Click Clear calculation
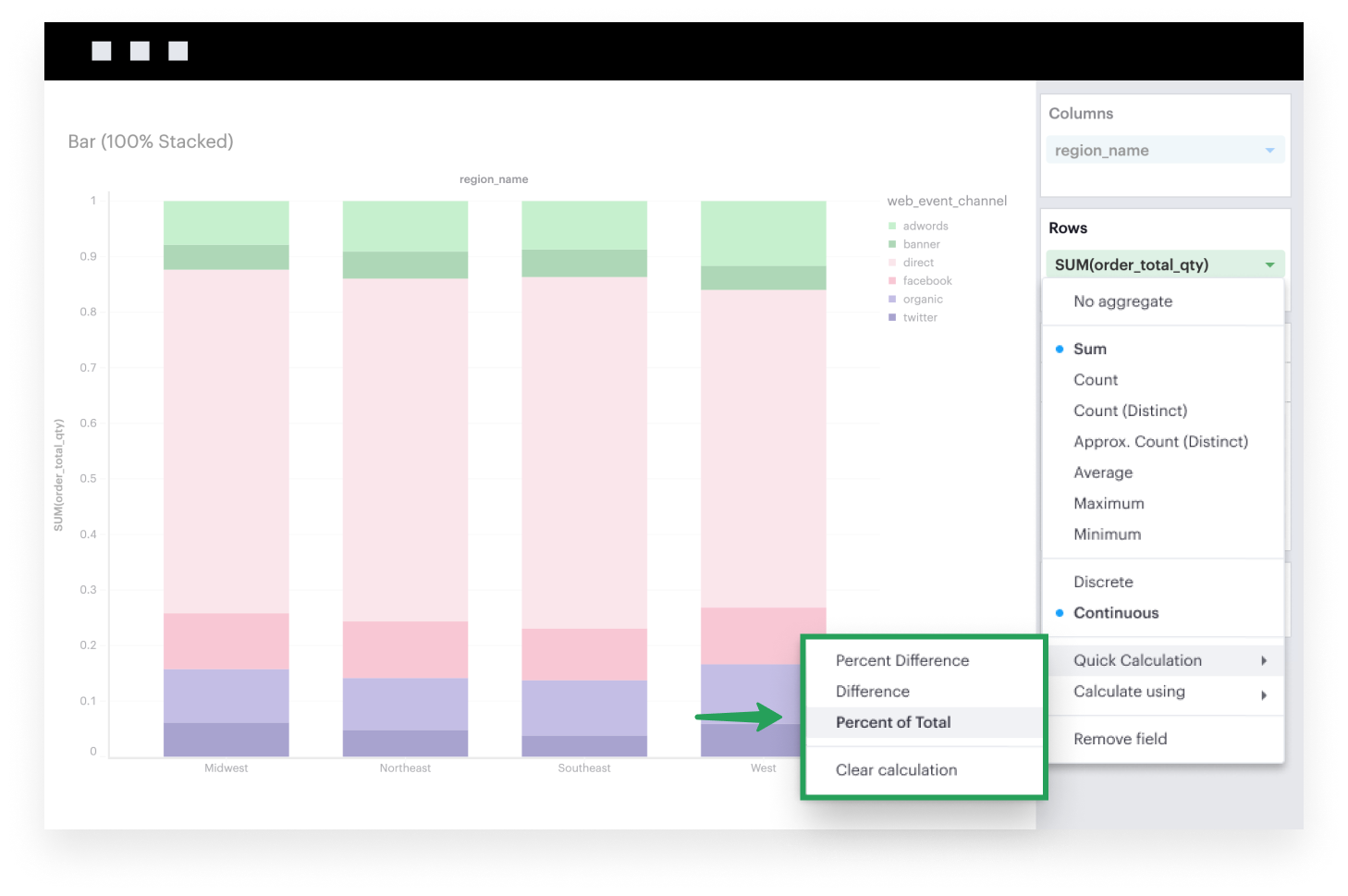Image resolution: width=1348 pixels, height=896 pixels. pos(896,769)
